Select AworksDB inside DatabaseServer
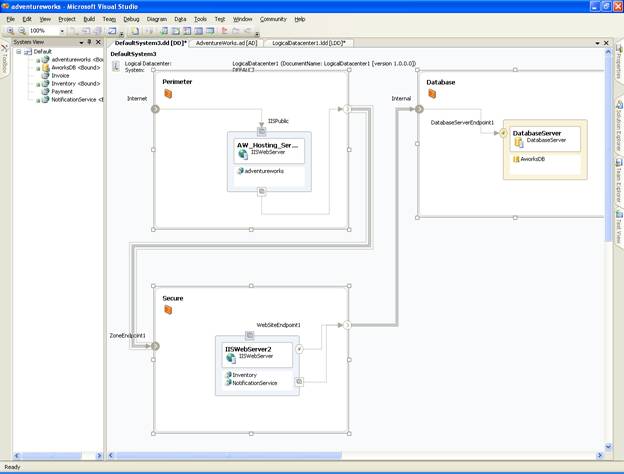624x474 pixels. (529, 159)
